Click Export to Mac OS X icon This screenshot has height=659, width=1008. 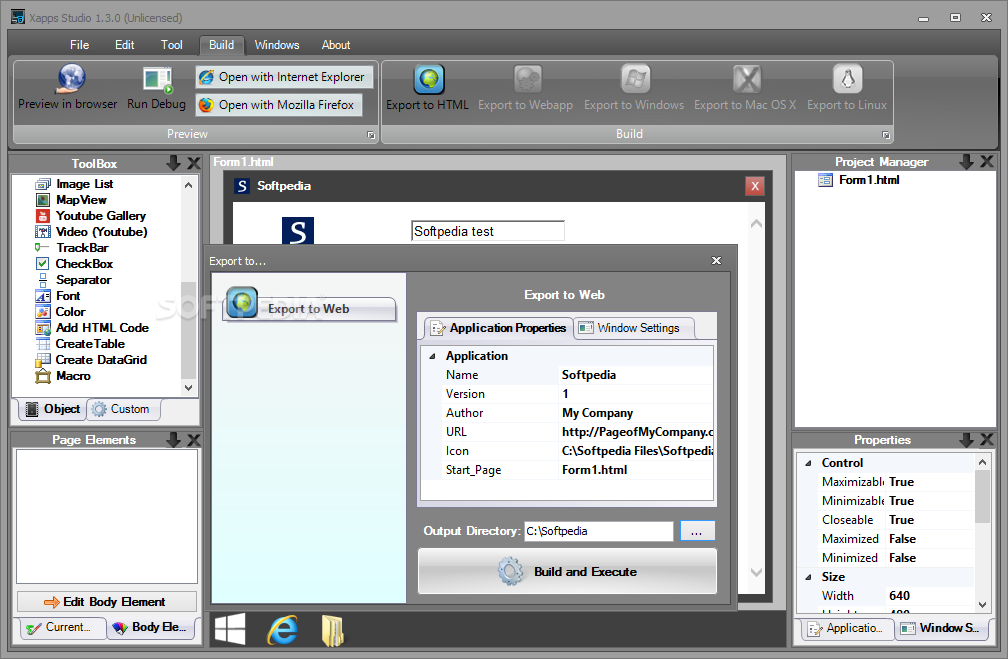click(x=746, y=80)
